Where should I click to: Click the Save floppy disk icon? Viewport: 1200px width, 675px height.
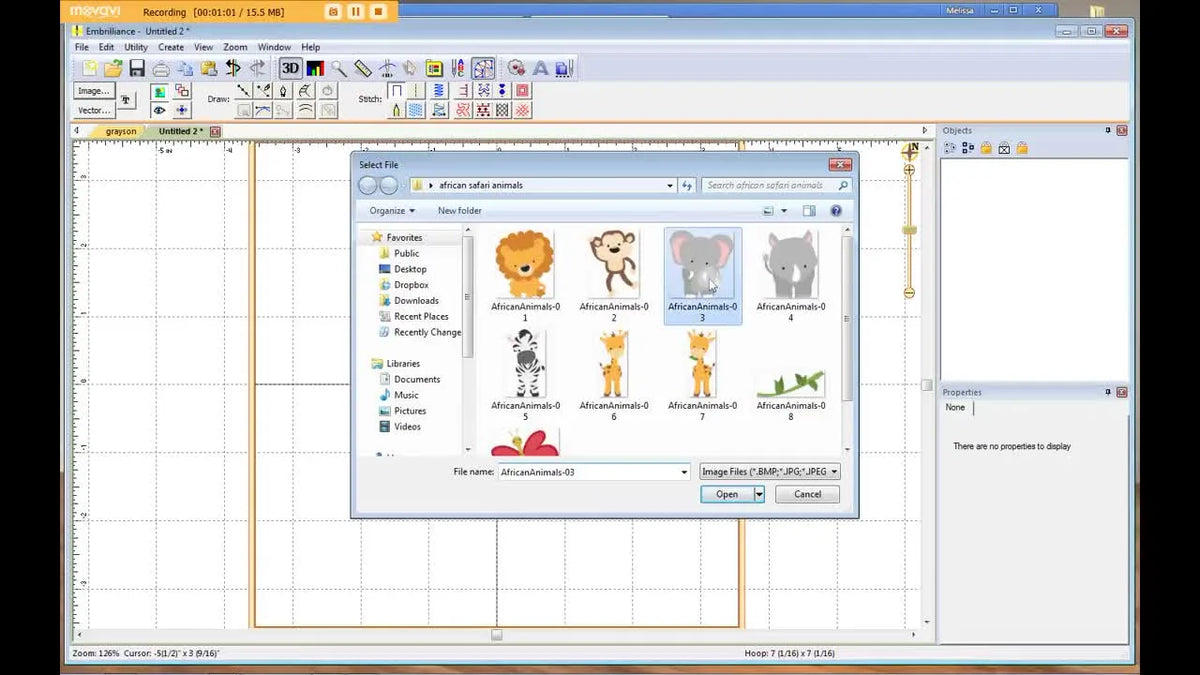[x=137, y=68]
